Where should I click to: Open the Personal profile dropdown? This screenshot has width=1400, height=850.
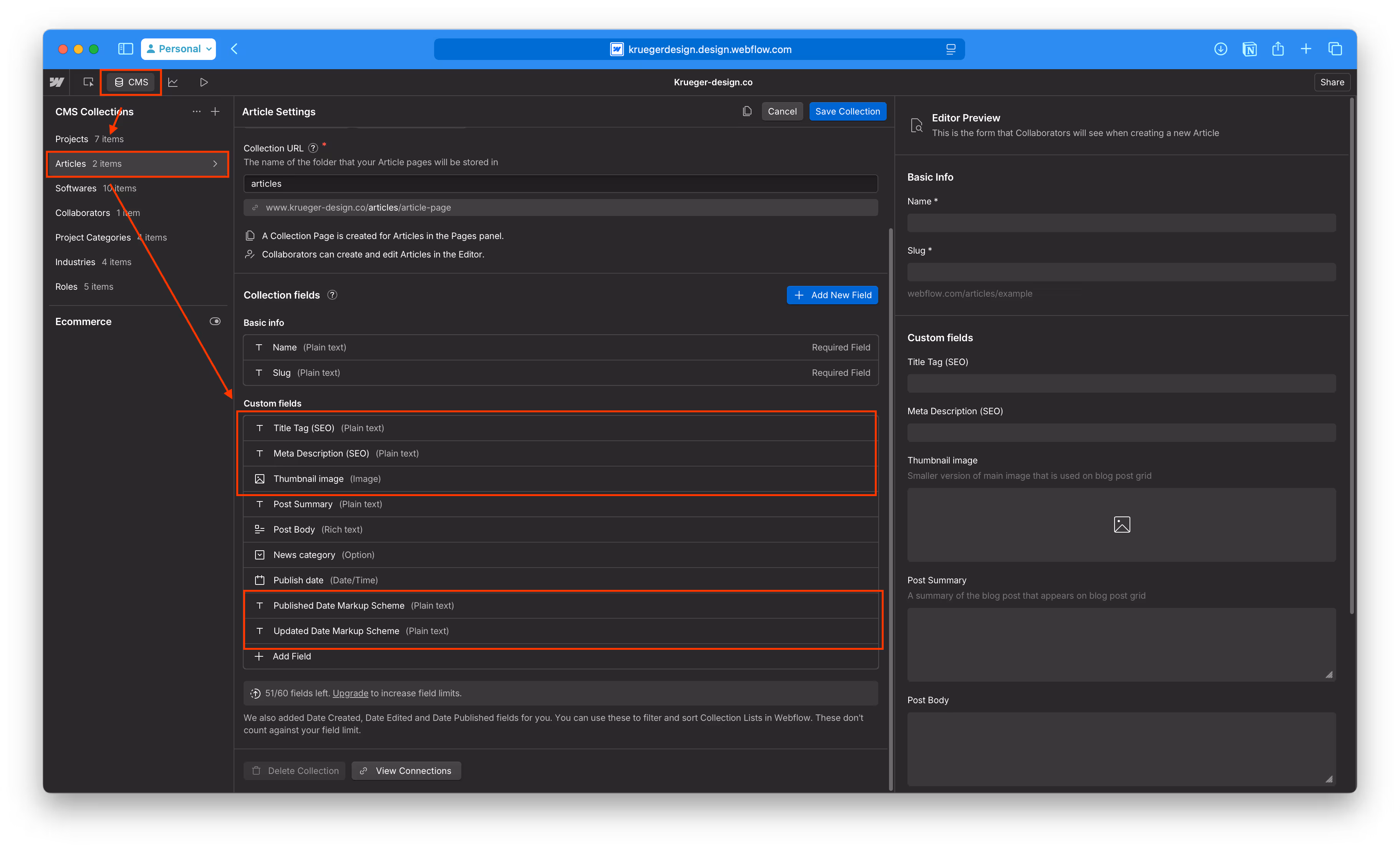[178, 49]
